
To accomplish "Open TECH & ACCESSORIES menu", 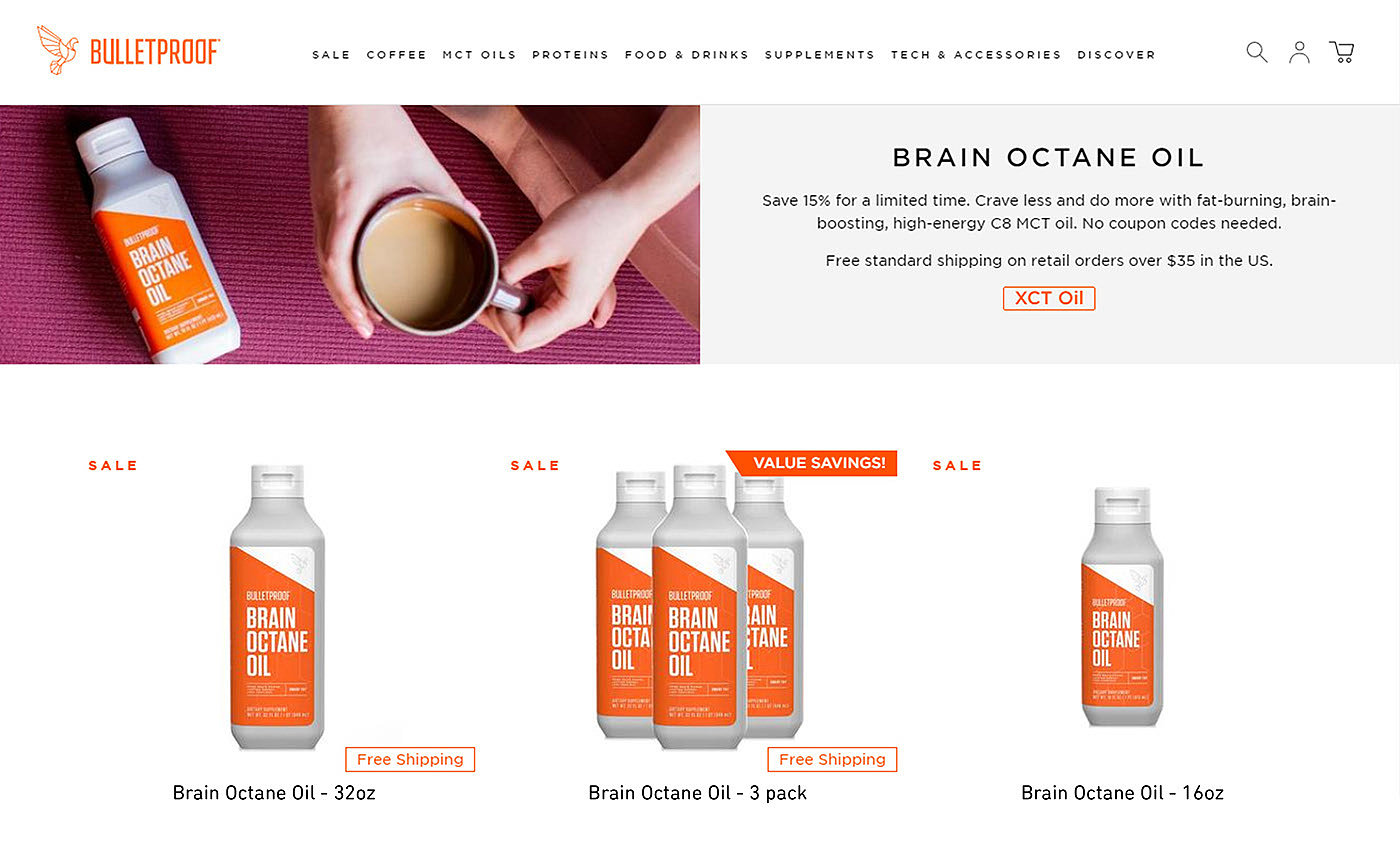I will pos(976,55).
